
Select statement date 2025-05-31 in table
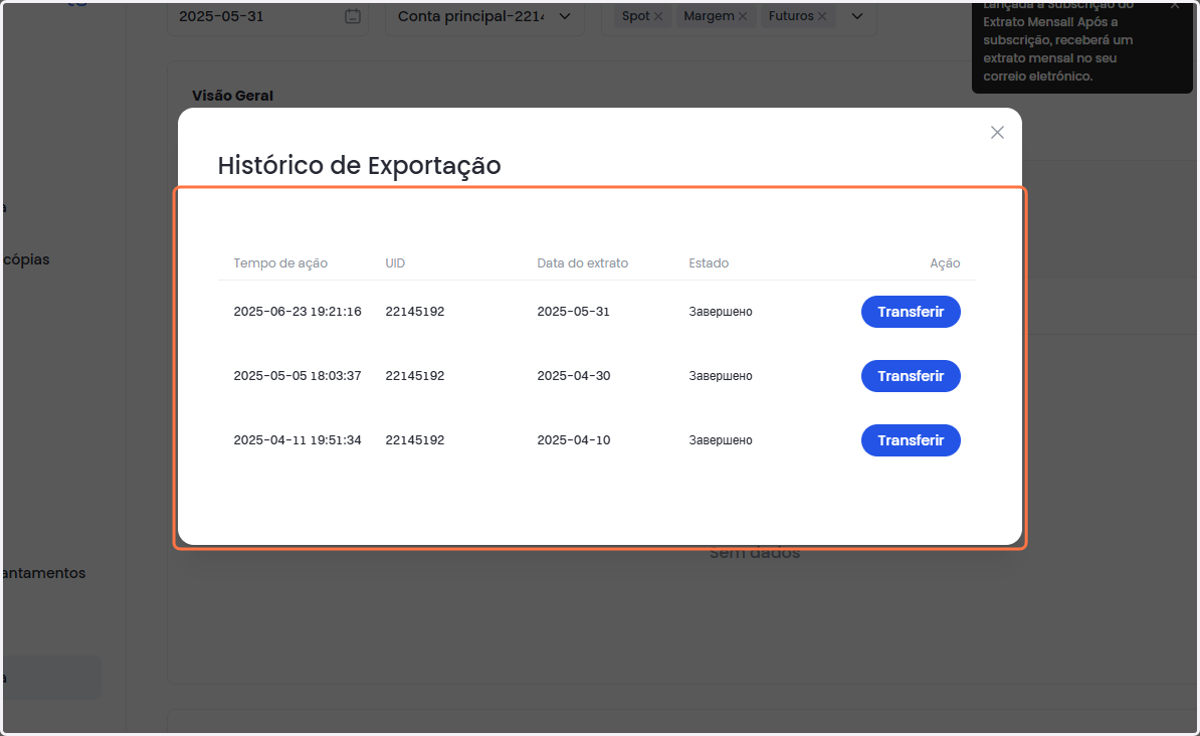(573, 312)
